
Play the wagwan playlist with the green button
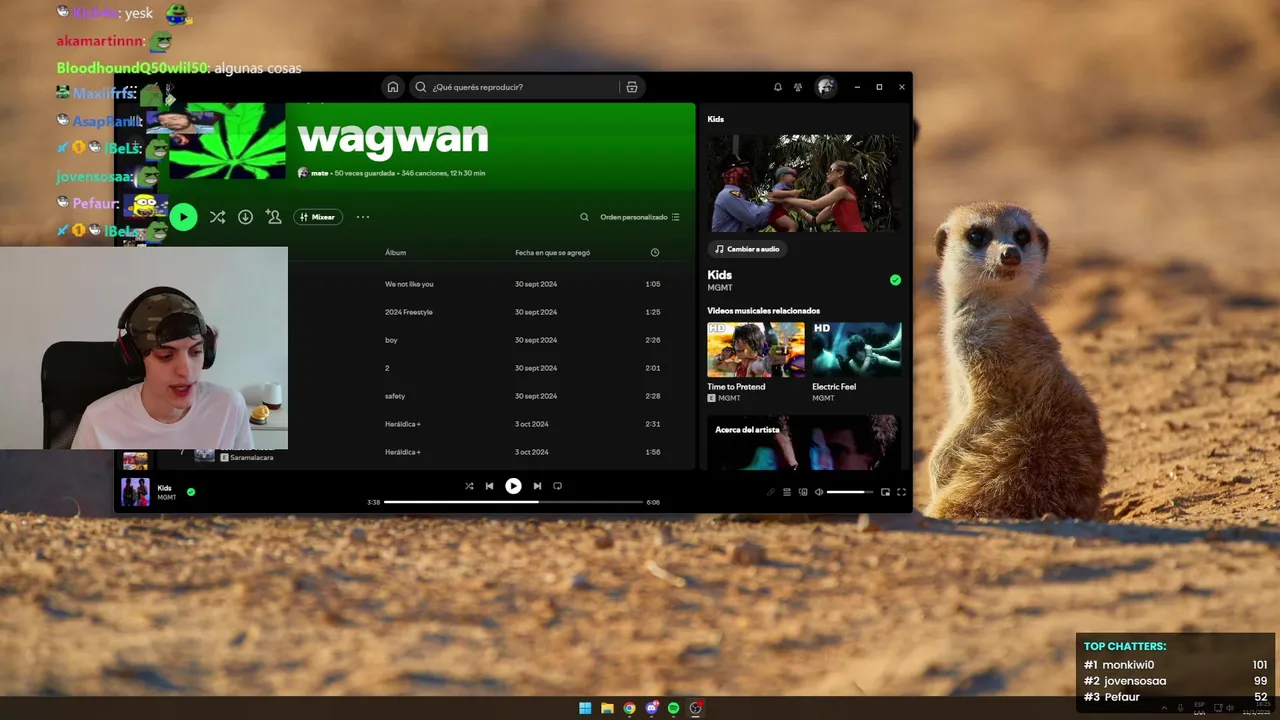pos(183,217)
